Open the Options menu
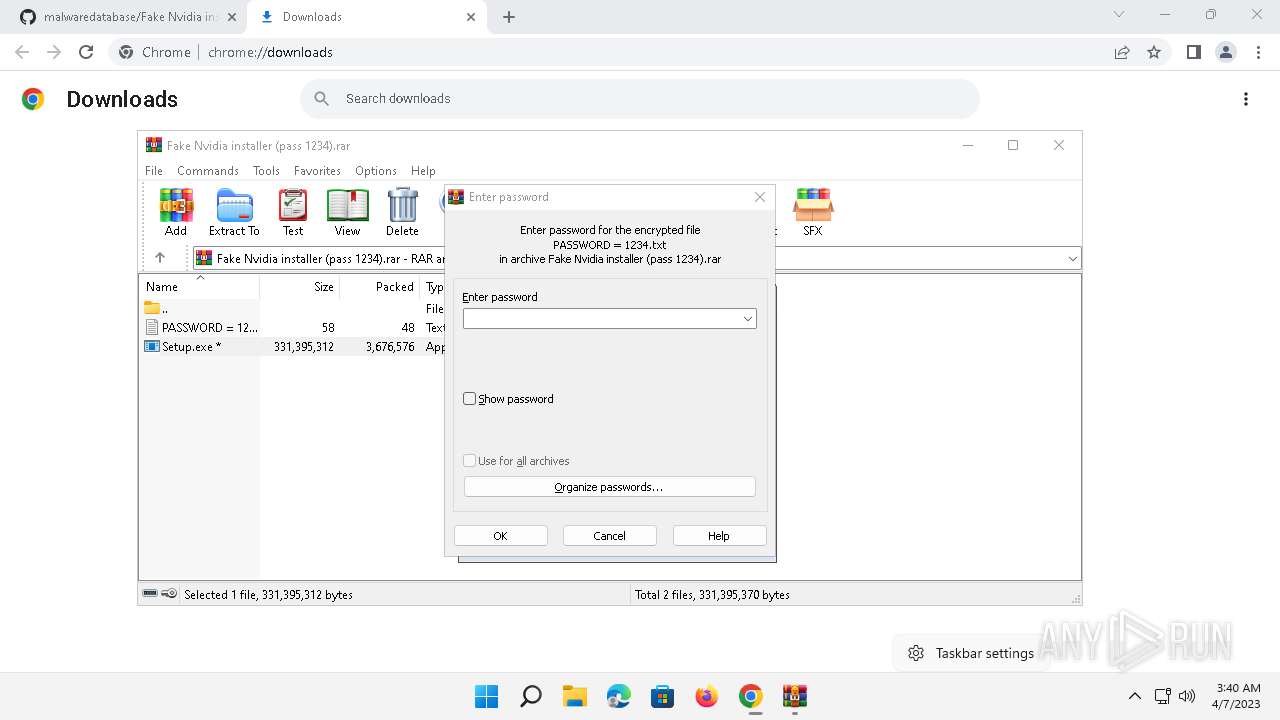 tap(376, 171)
